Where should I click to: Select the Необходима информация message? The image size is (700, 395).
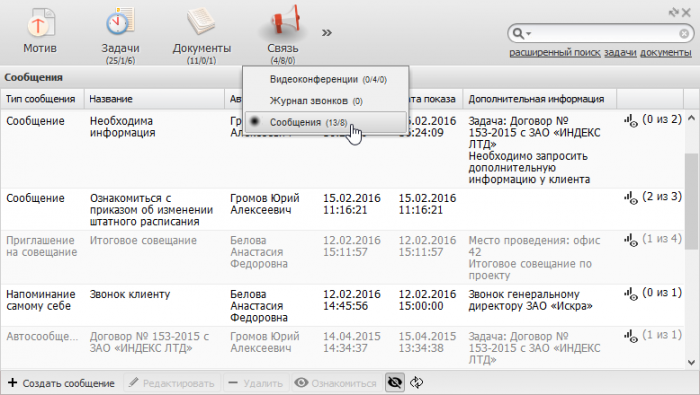tap(122, 127)
